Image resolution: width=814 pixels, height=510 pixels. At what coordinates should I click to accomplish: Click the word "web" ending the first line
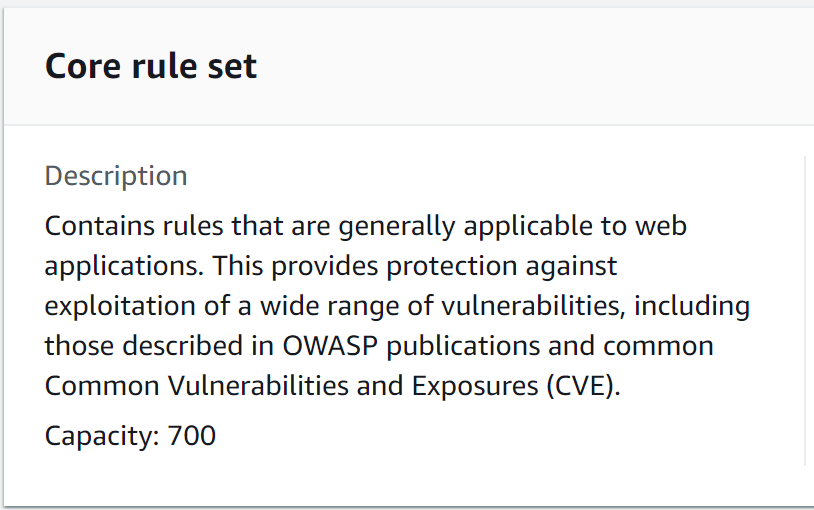(661, 226)
